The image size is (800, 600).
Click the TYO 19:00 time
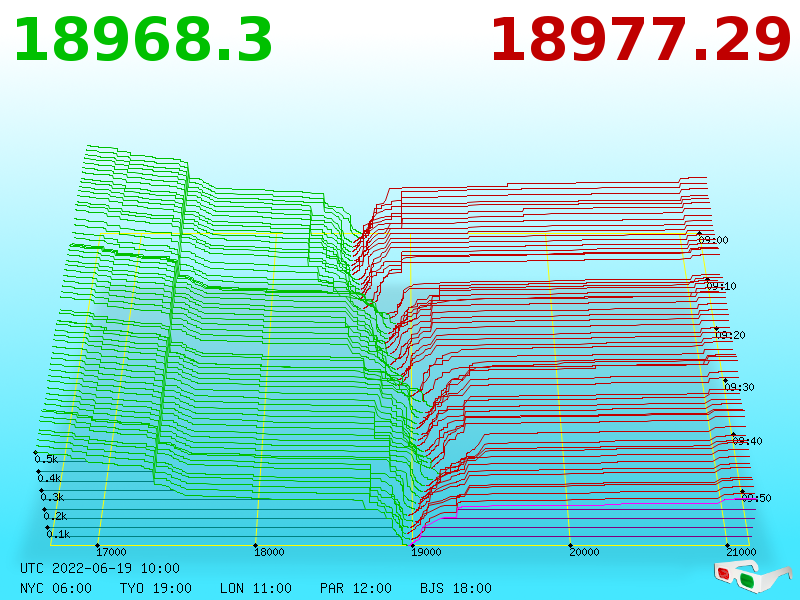coord(156,588)
